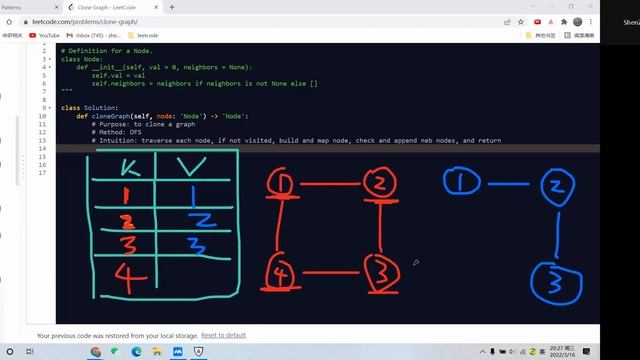Click the address bar URL leetcode.com/problems/clone-graph
640x360 pixels.
(85, 22)
